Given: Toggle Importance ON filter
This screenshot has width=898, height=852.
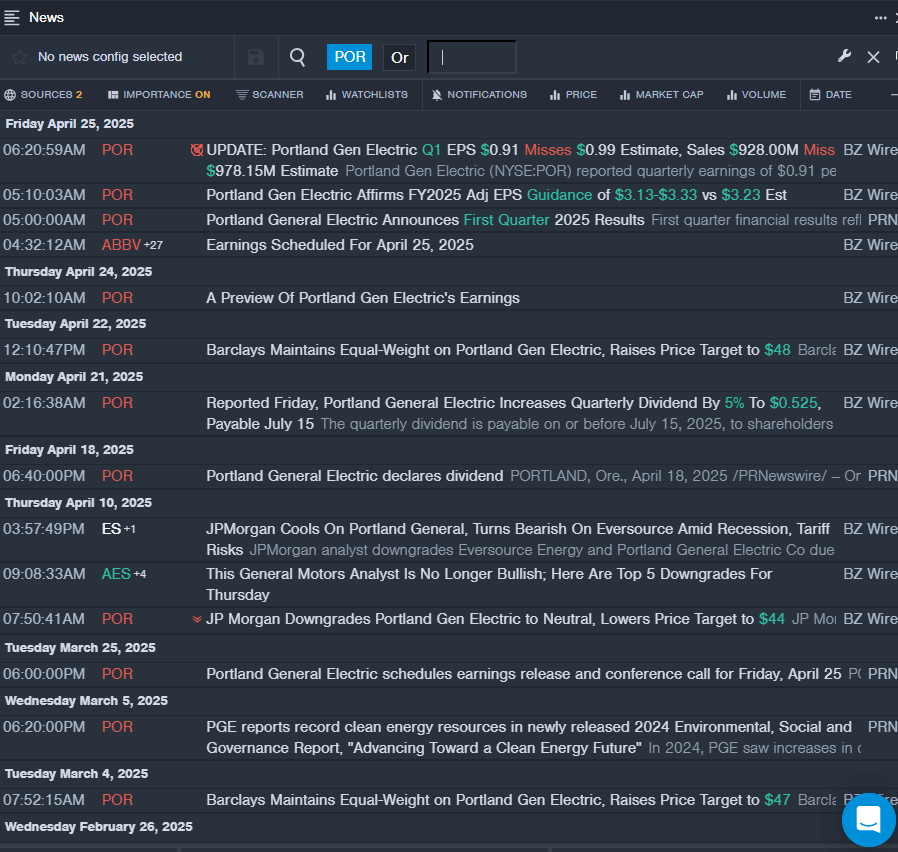Looking at the screenshot, I should [159, 94].
